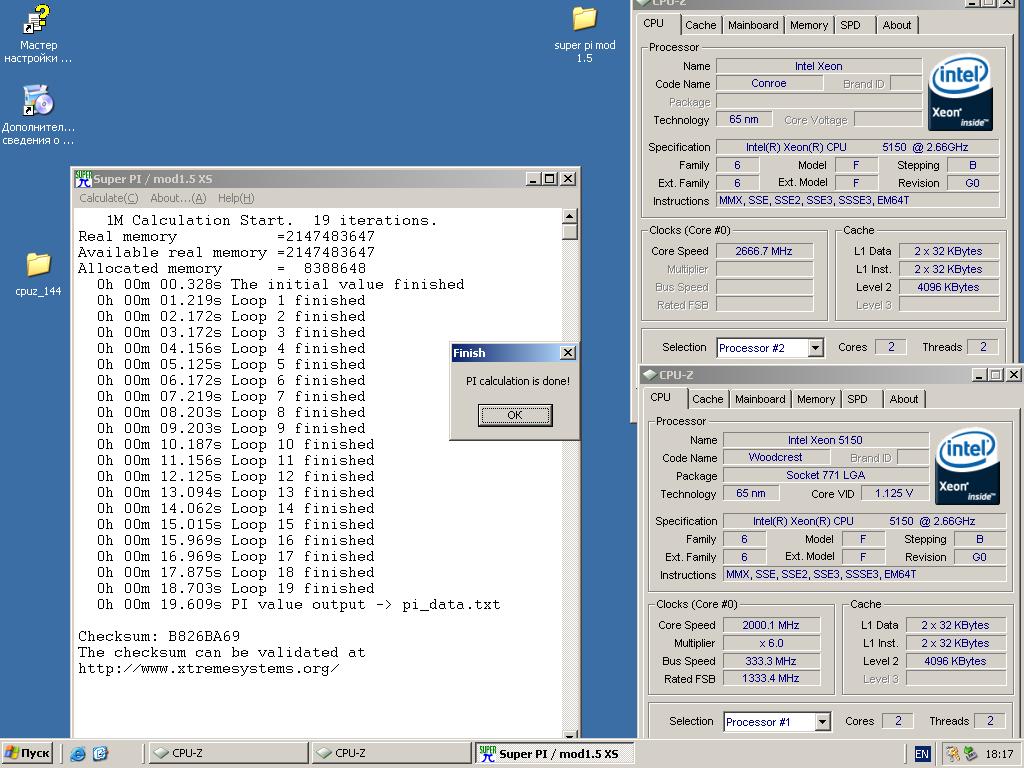Image resolution: width=1024 pixels, height=768 pixels.
Task: Activate Super PI / mod1.5 XS taskbar button
Action: (x=554, y=753)
